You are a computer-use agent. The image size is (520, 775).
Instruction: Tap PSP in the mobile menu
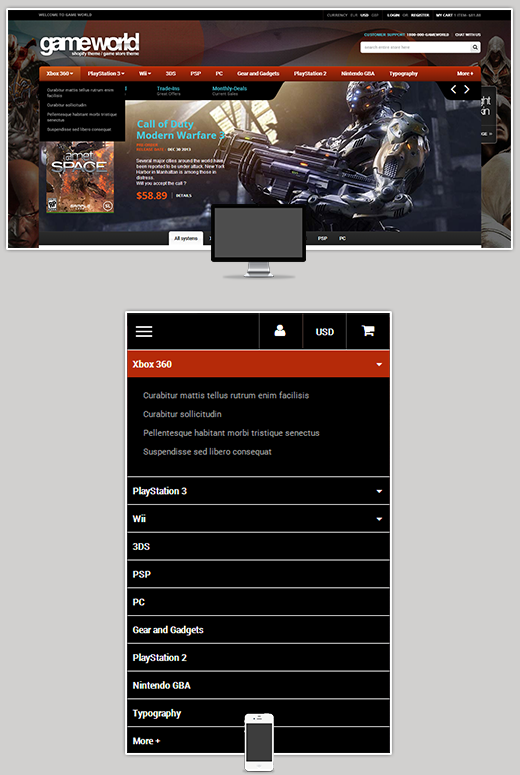[x=258, y=574]
